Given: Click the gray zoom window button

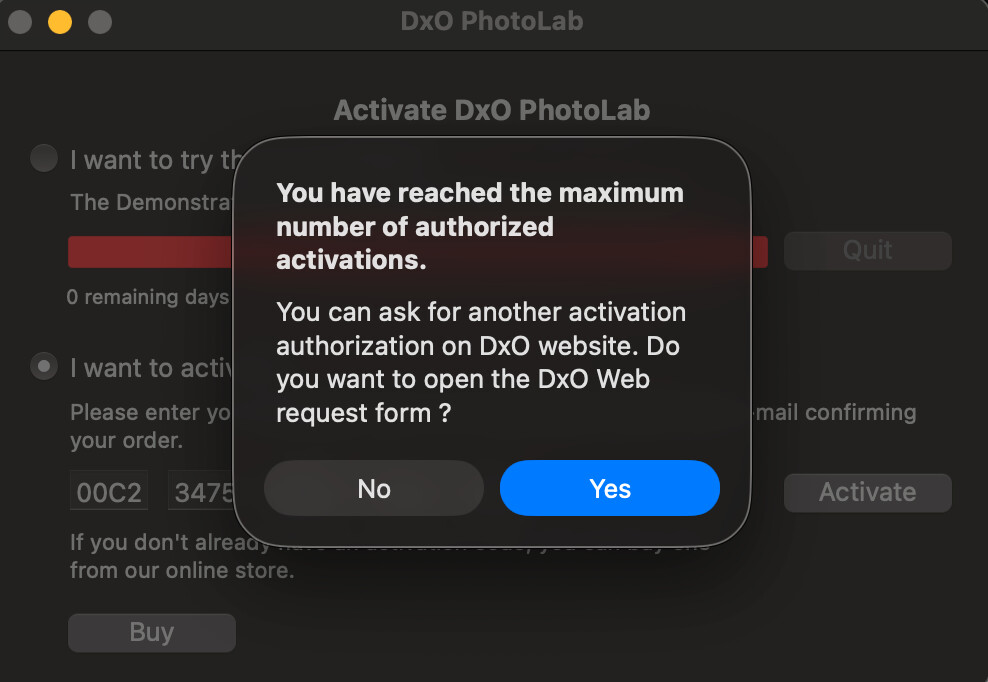Looking at the screenshot, I should 100,22.
